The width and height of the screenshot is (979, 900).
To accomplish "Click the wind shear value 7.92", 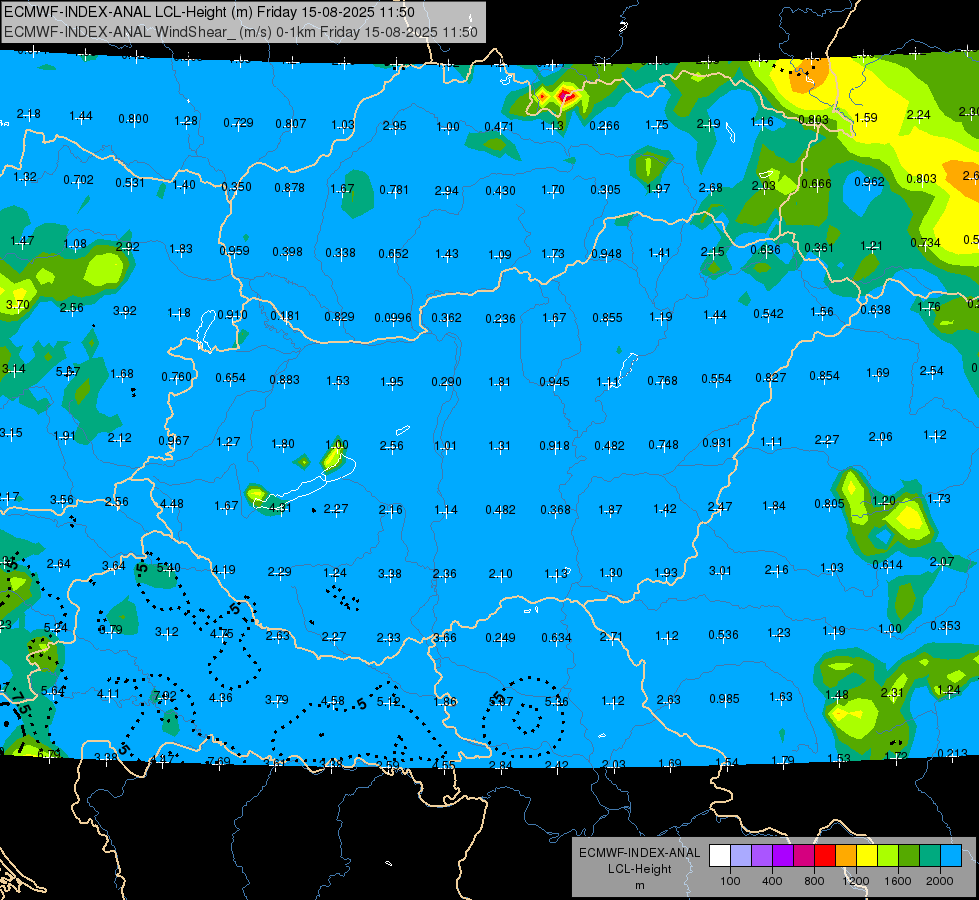I will pos(165,695).
